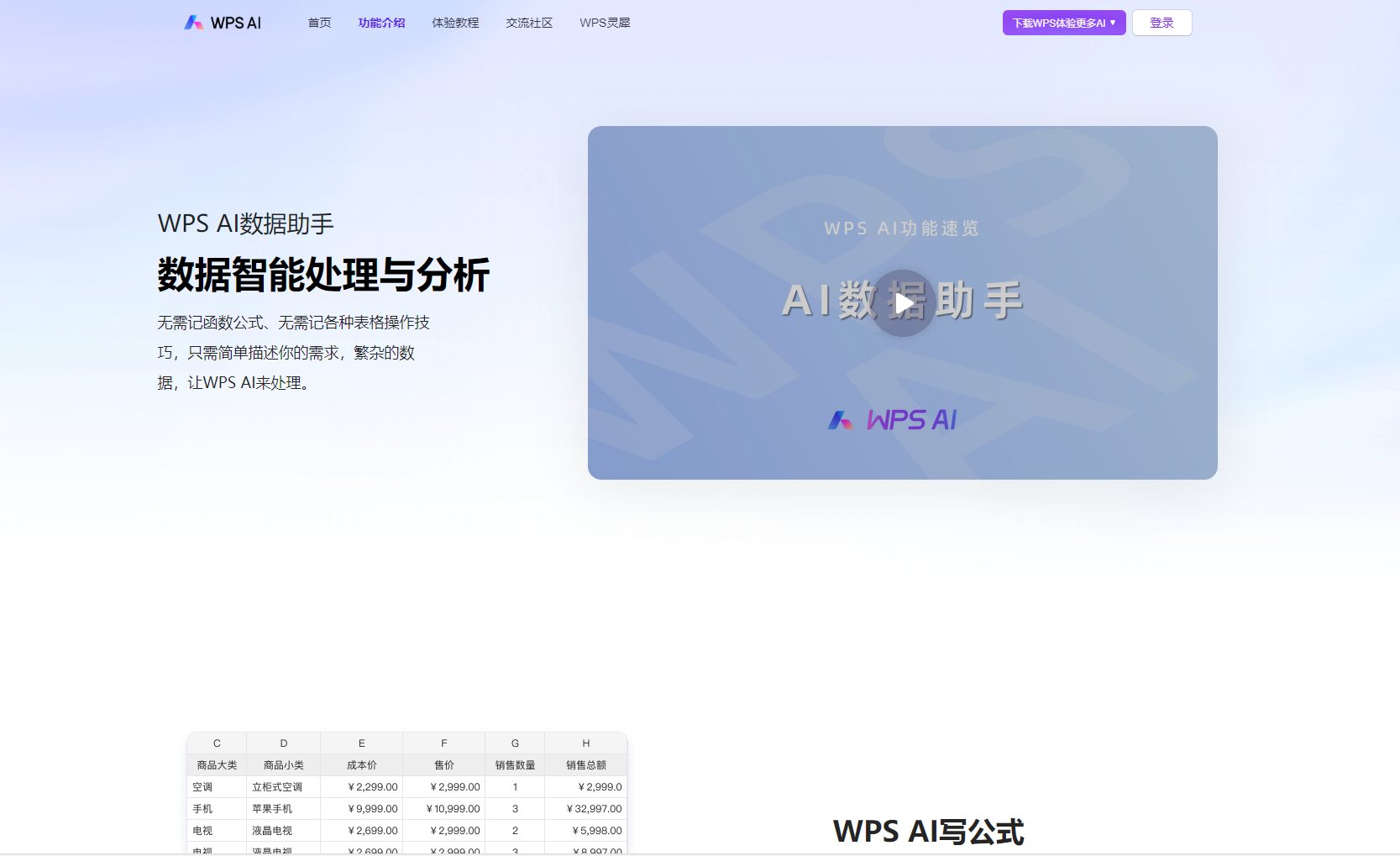The image size is (1400, 856).
Task: Click the WPS AI logo in header
Action: pyautogui.click(x=223, y=23)
